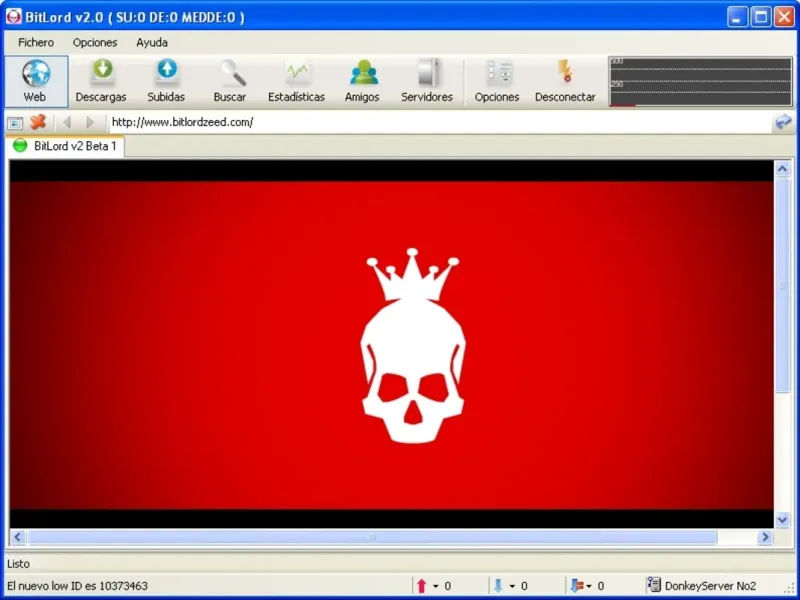The height and width of the screenshot is (600, 800).
Task: Click the blue download arrow in status bar
Action: (498, 586)
